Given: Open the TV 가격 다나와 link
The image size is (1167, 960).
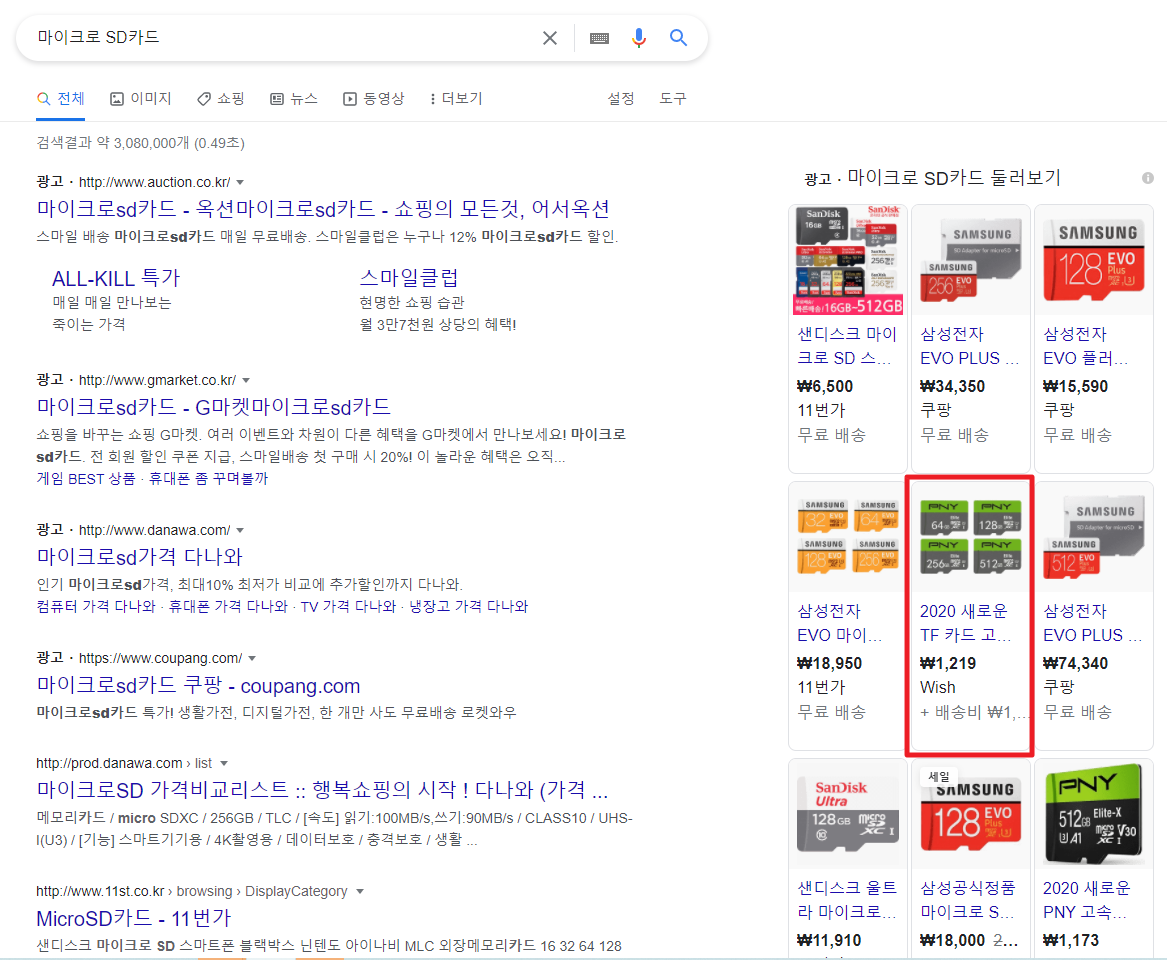Looking at the screenshot, I should coord(348,607).
